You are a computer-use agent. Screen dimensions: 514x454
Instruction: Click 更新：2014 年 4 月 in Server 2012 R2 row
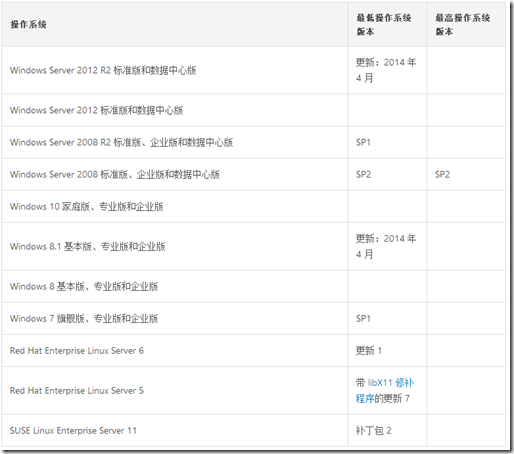coord(386,70)
